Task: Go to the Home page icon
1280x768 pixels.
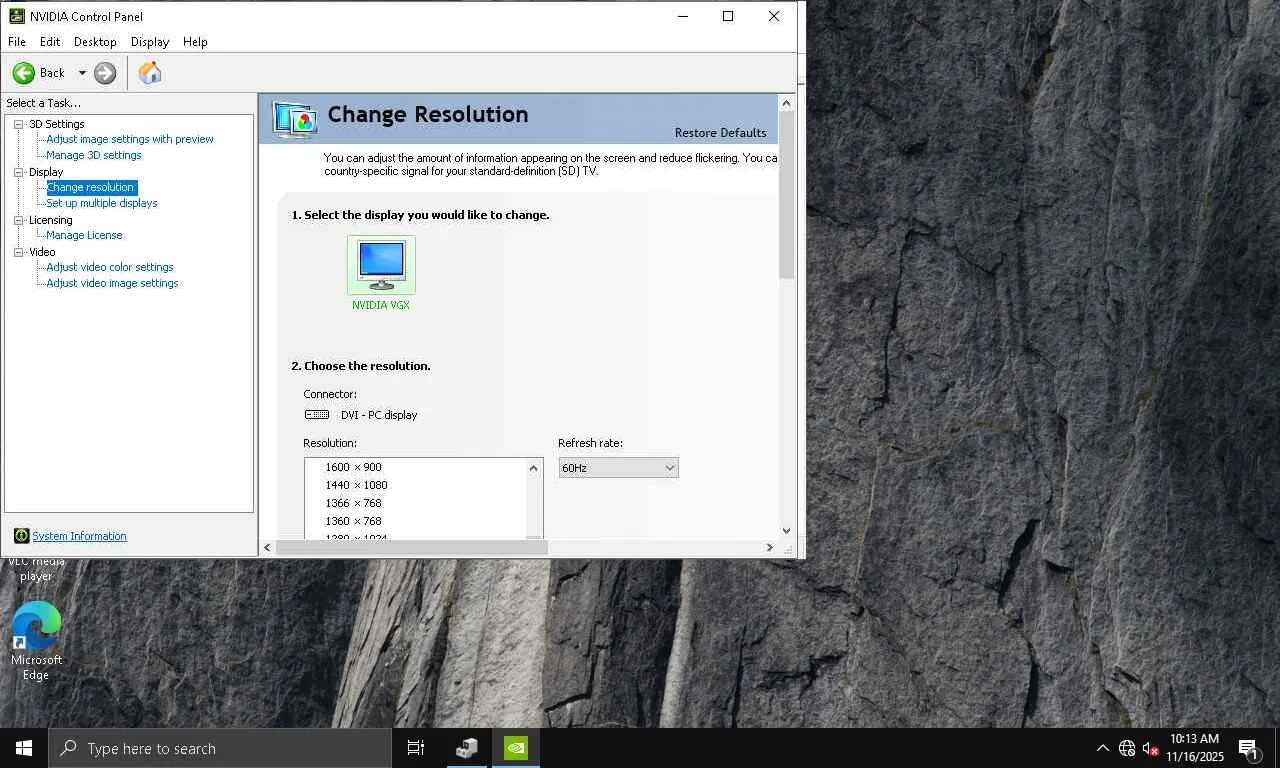Action: tap(149, 73)
